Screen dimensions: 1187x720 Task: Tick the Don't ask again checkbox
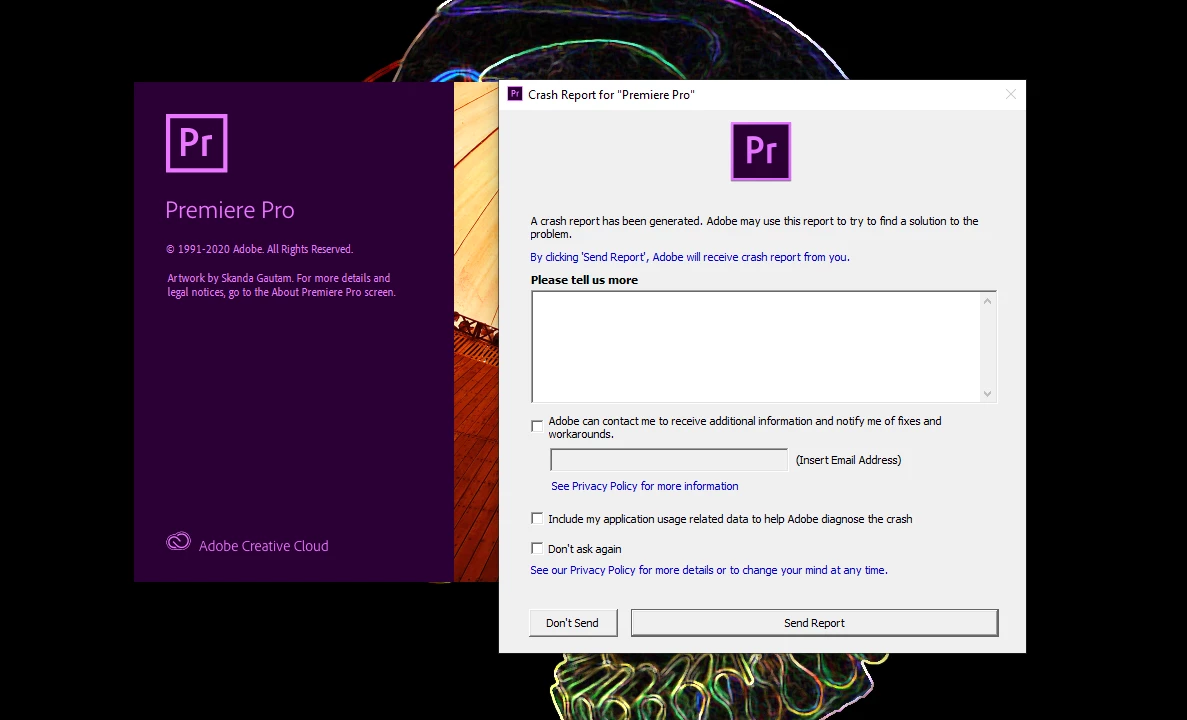537,548
